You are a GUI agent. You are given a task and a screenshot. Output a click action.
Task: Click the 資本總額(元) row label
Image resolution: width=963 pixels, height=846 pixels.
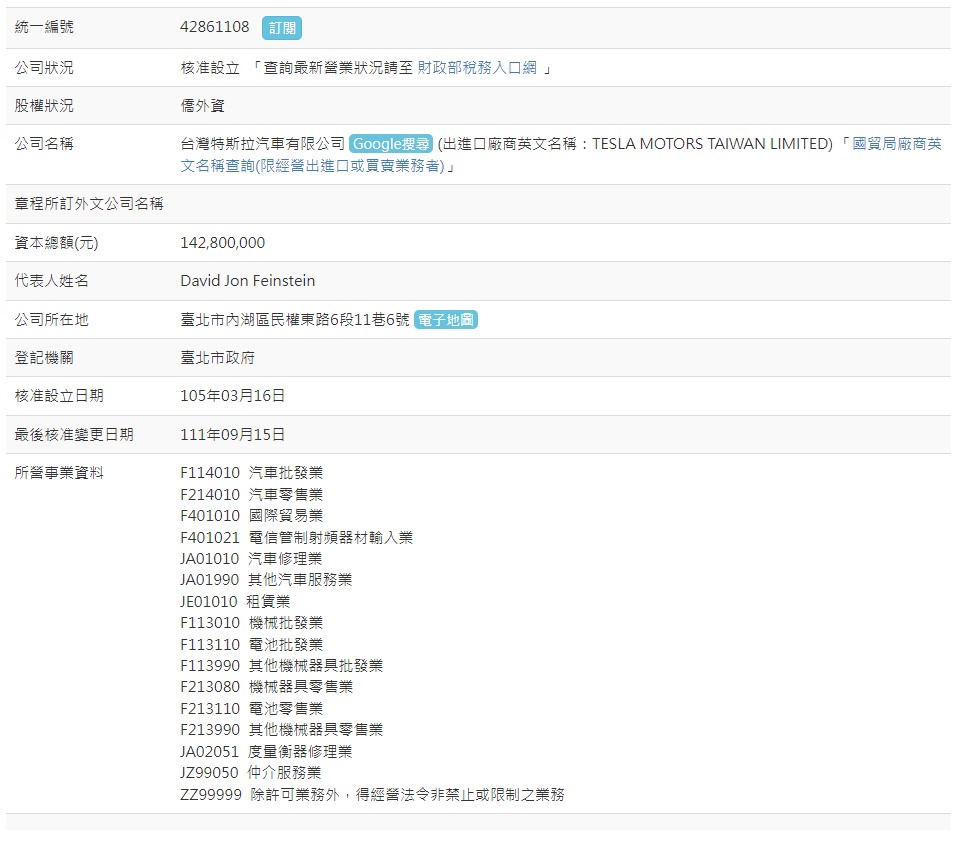[57, 243]
